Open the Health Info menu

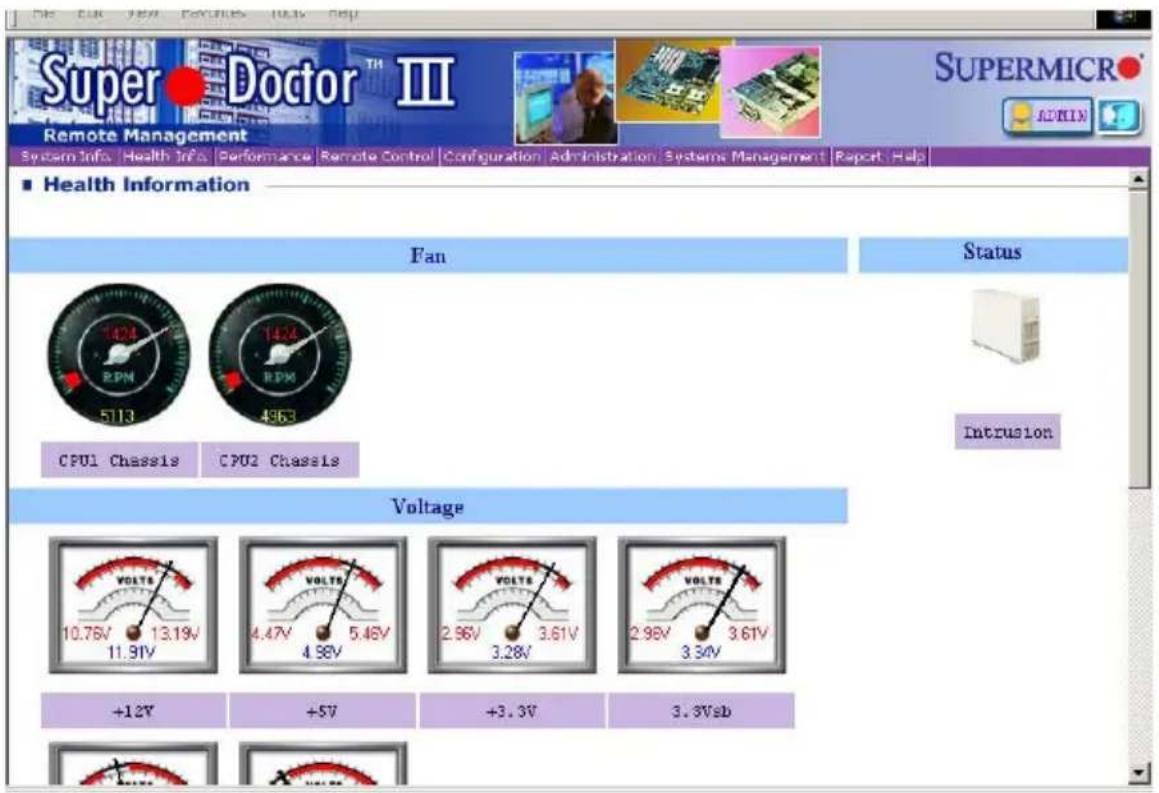coord(166,157)
